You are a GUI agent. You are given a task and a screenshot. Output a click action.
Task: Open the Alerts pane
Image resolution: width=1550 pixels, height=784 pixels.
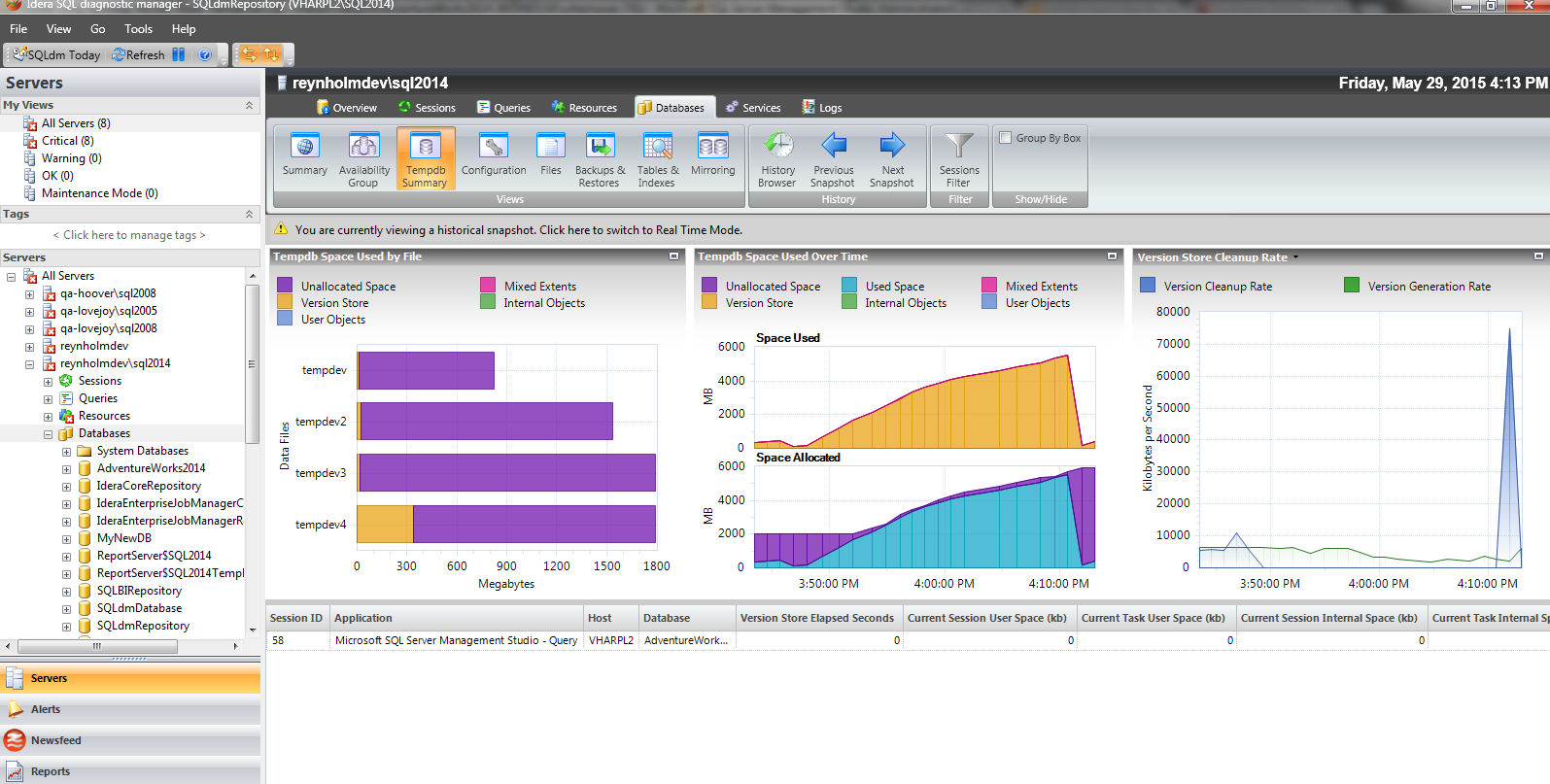coord(130,709)
